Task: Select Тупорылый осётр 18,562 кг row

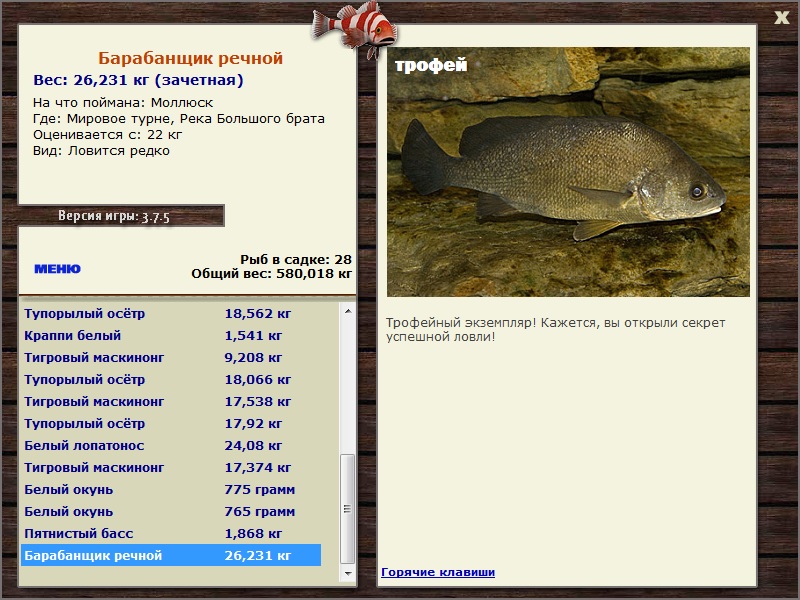Action: [171, 314]
